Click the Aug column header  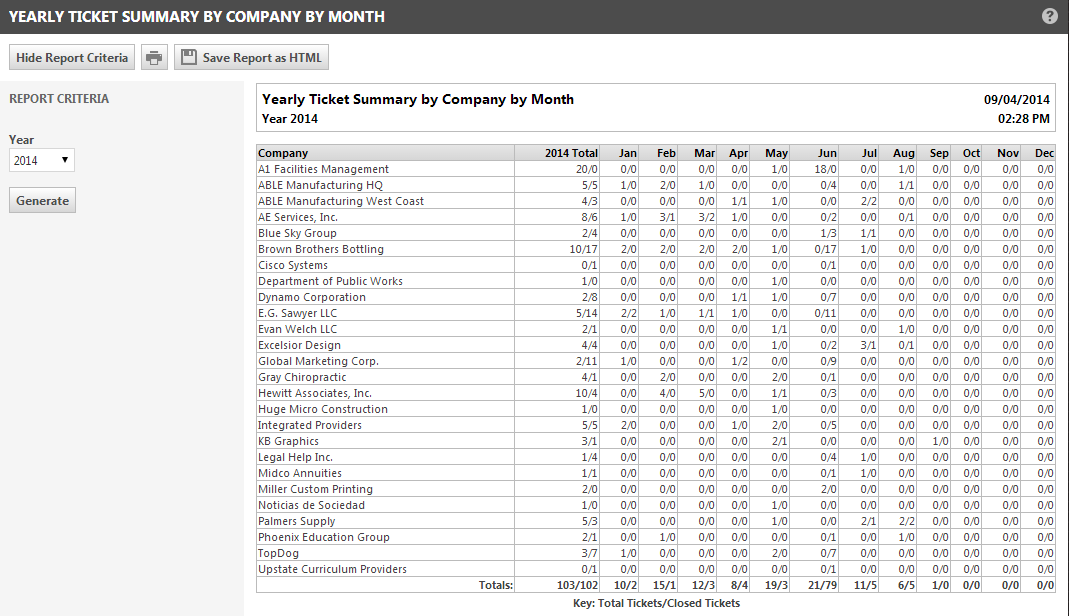click(x=903, y=153)
